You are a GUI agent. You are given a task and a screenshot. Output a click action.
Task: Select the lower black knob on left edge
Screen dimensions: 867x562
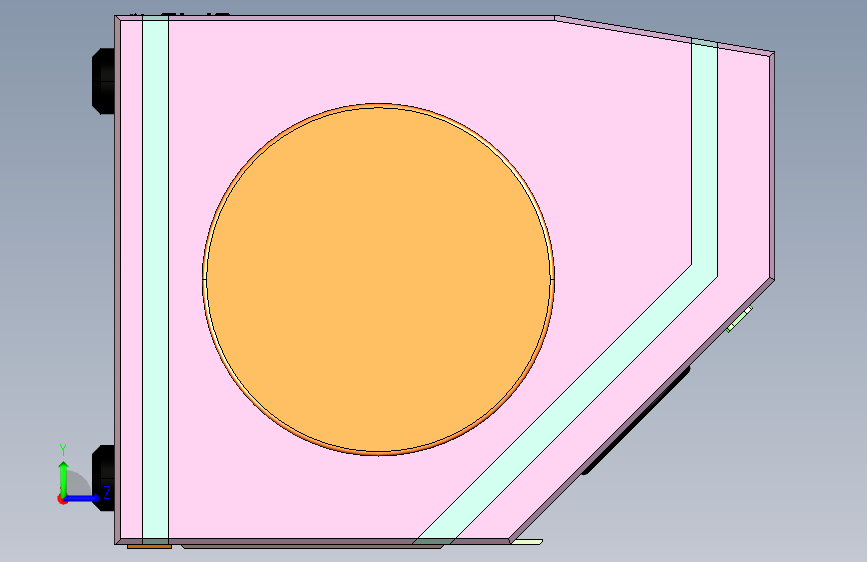coord(104,477)
